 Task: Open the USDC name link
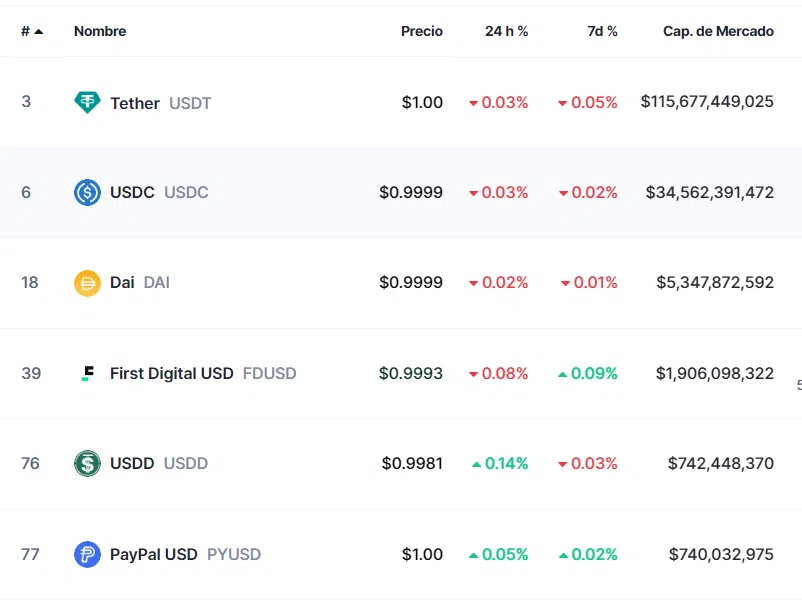point(159,192)
